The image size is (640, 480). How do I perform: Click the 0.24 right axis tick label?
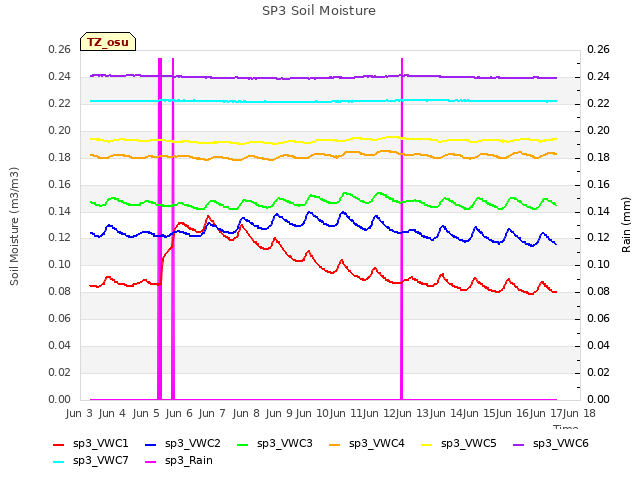tap(598, 76)
